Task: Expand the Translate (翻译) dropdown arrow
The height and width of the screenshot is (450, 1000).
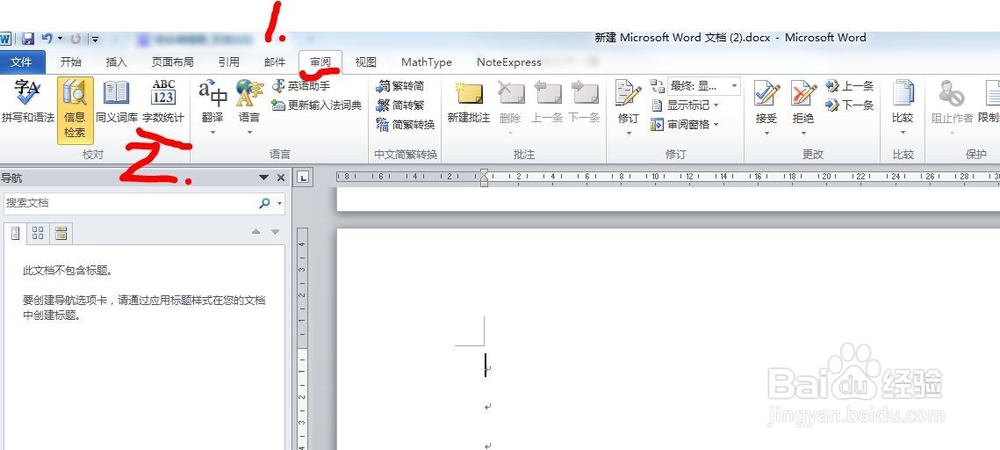Action: click(x=212, y=132)
